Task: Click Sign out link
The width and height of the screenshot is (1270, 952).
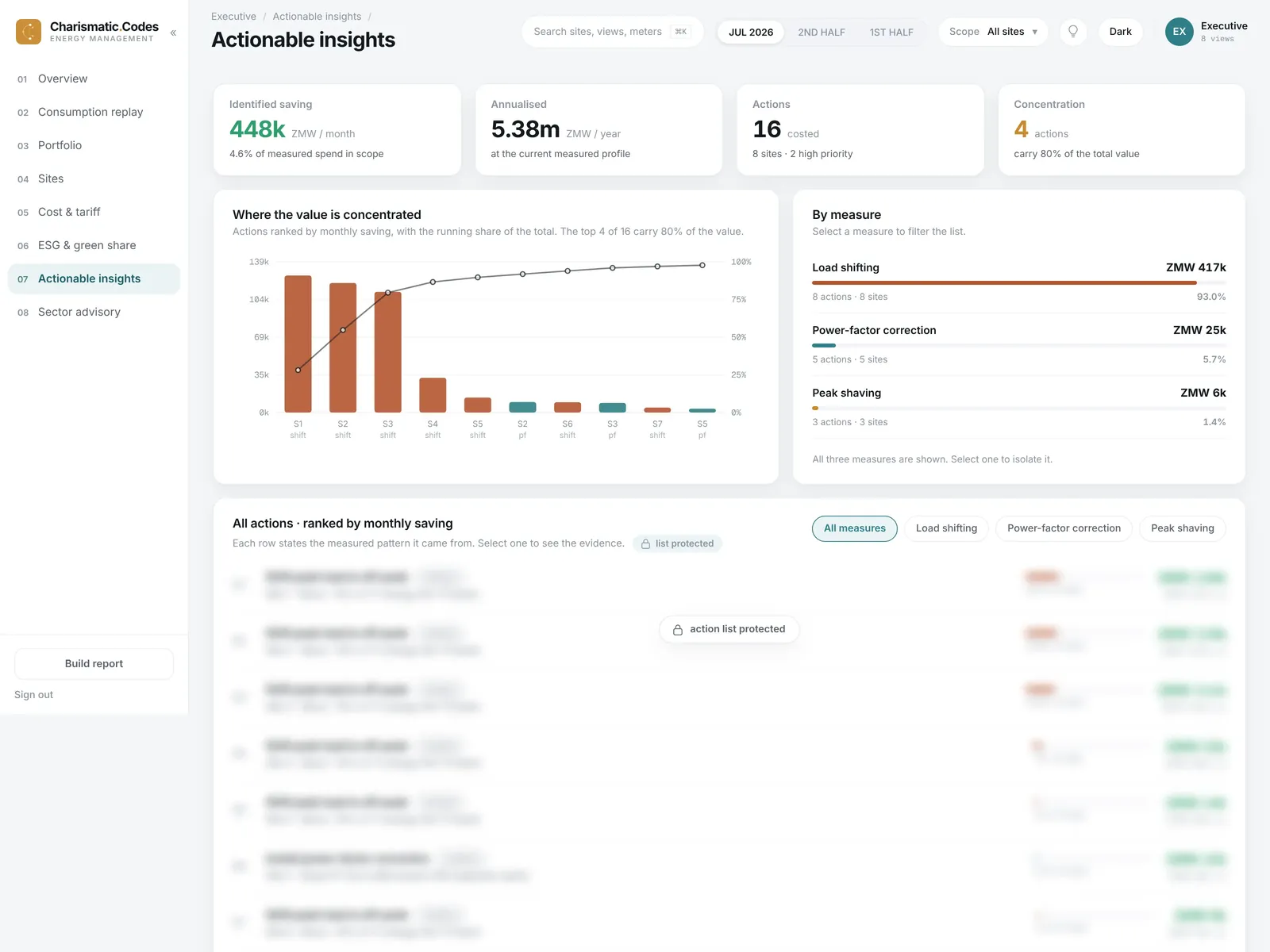Action: pyautogui.click(x=33, y=695)
